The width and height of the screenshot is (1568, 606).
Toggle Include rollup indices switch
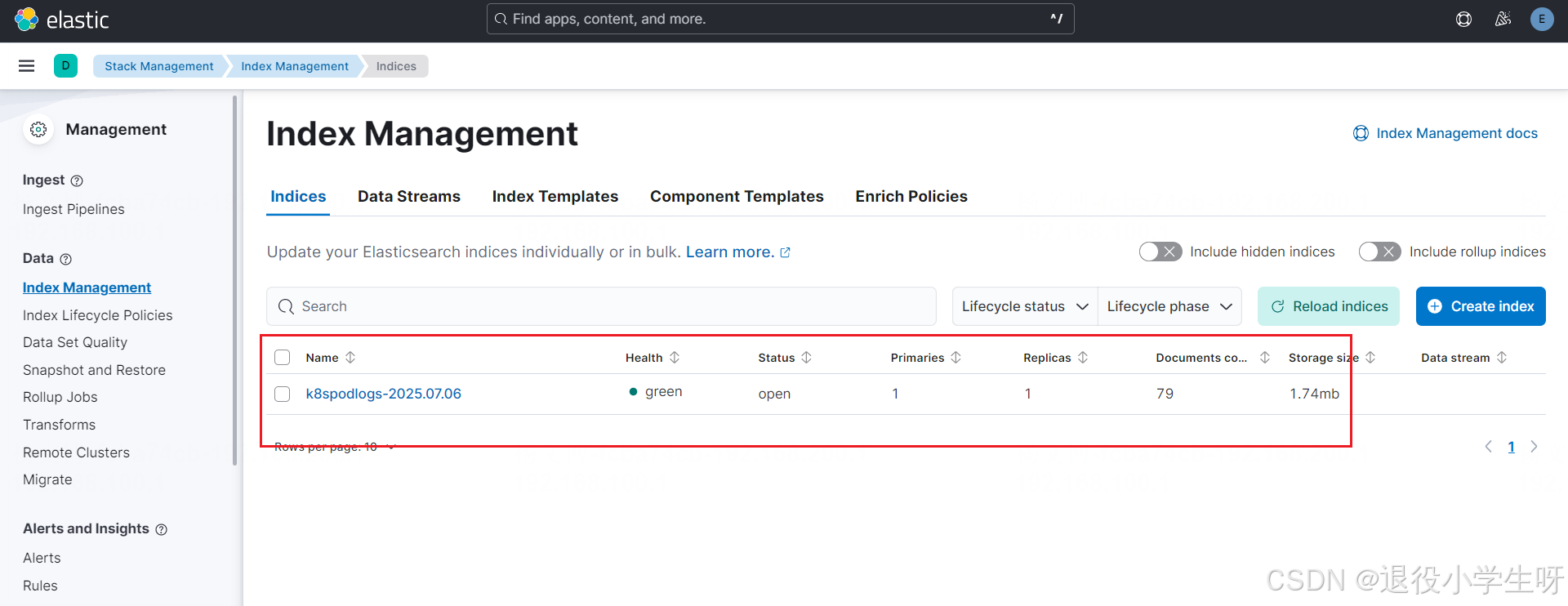point(1379,252)
